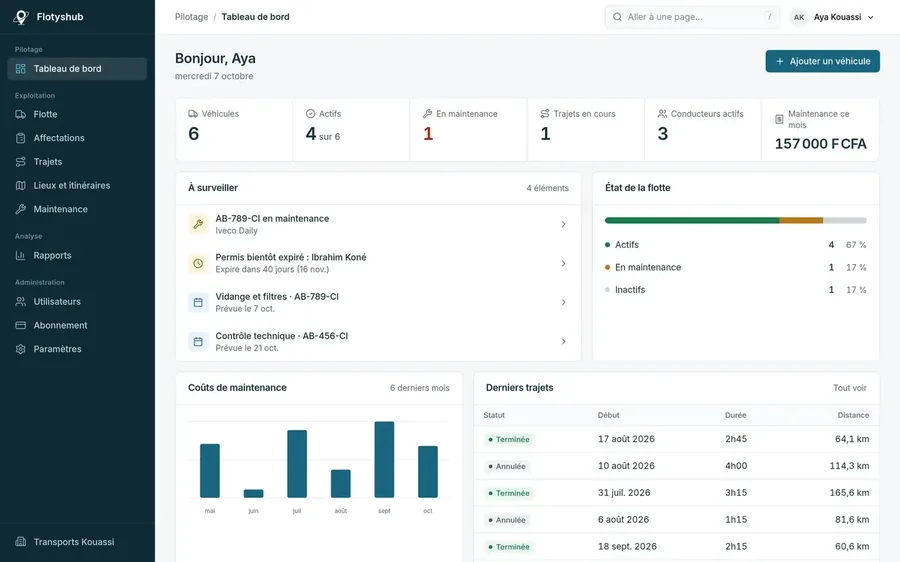Click the Abonnement card icon
Image resolution: width=900 pixels, height=562 pixels.
(x=21, y=325)
